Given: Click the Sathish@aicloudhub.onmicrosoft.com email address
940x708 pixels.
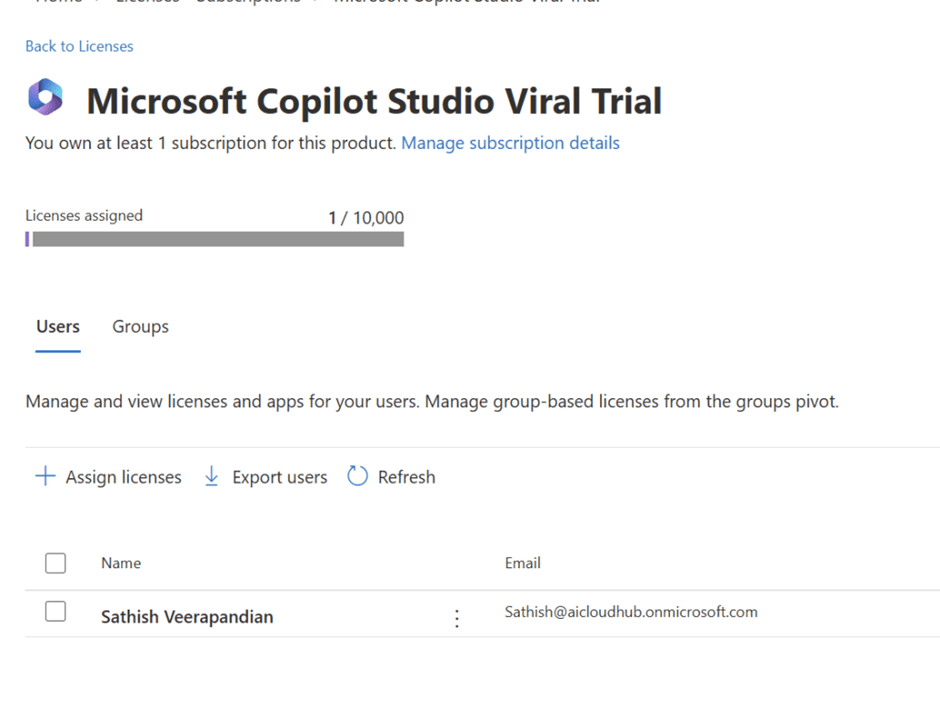Looking at the screenshot, I should pyautogui.click(x=630, y=612).
